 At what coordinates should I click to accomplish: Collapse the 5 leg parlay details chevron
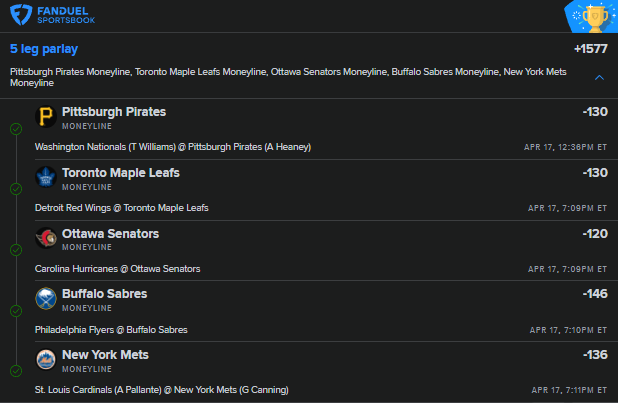599,77
